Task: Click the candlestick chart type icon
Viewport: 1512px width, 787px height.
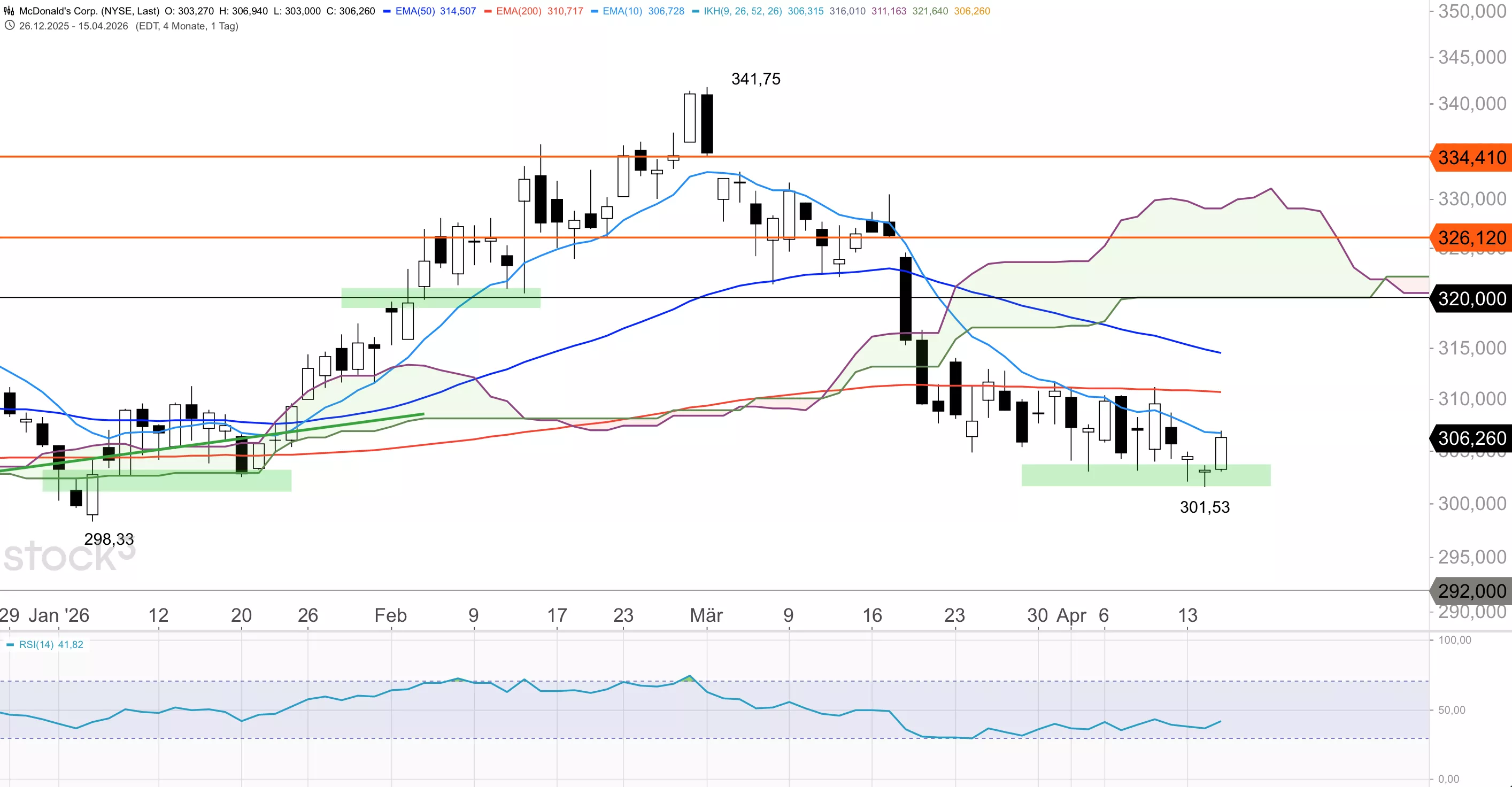Action: coord(9,11)
